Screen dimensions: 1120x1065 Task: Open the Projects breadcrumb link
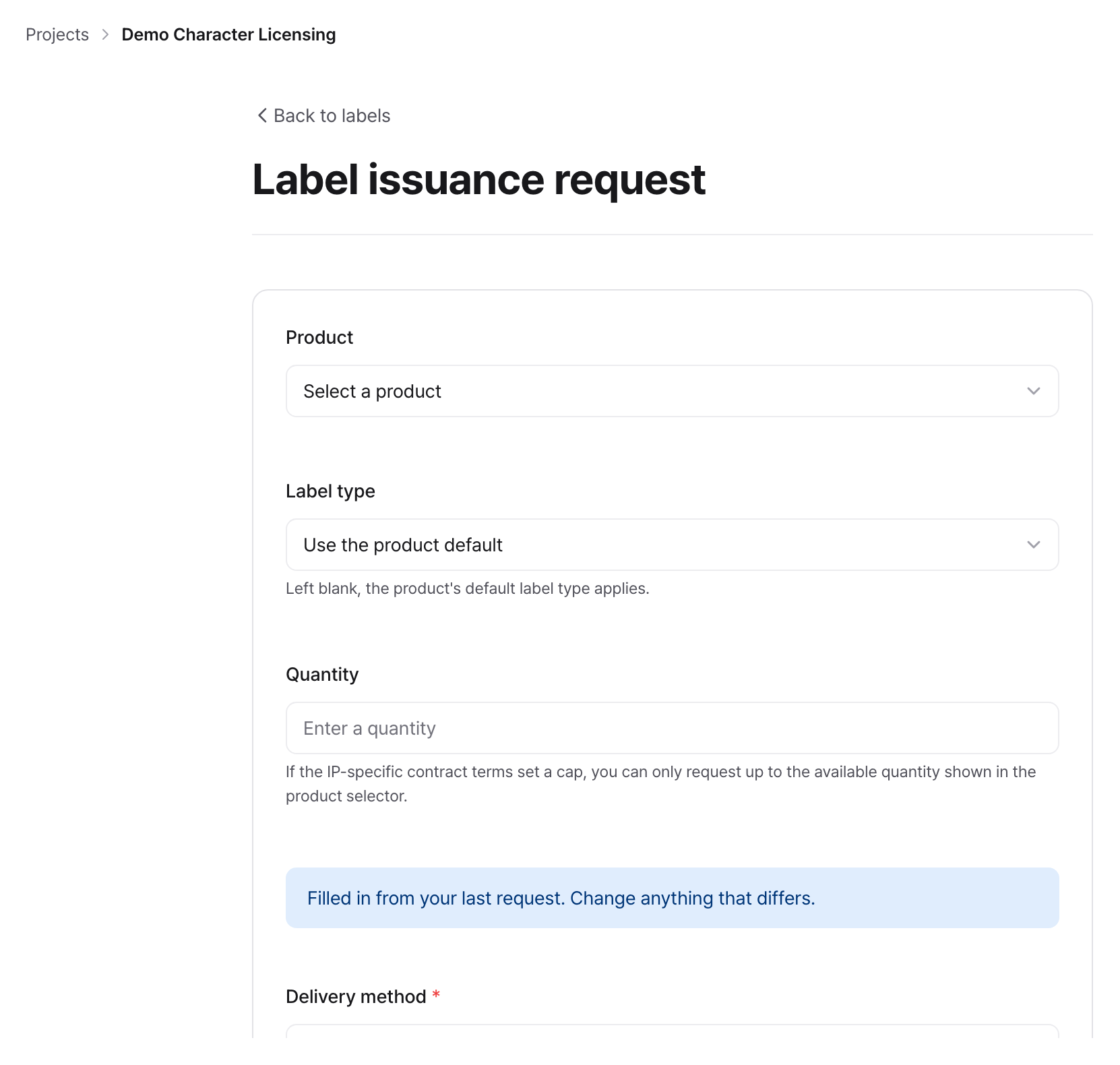click(57, 34)
